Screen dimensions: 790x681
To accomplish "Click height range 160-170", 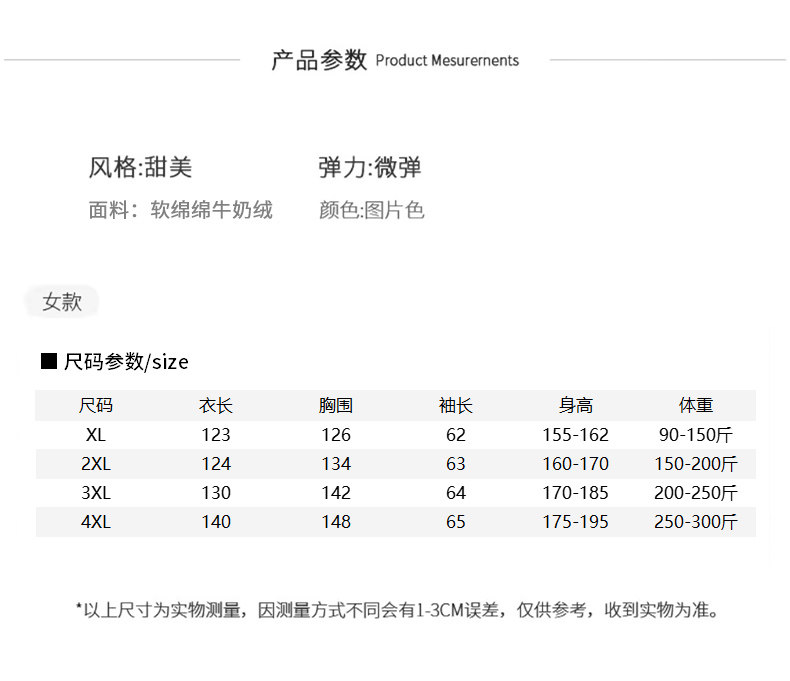I will pos(575,463).
